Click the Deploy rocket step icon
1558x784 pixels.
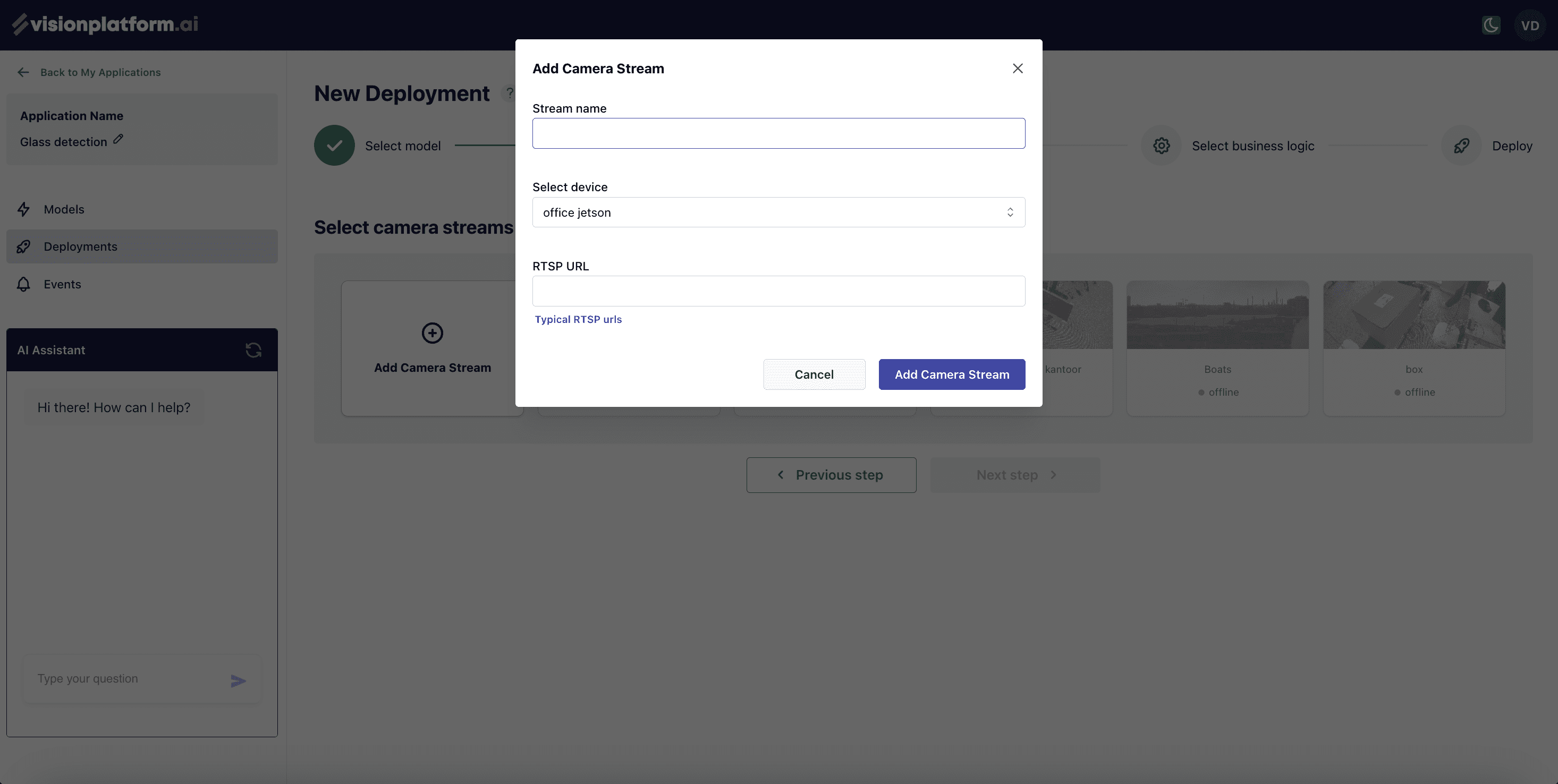[x=1461, y=146]
